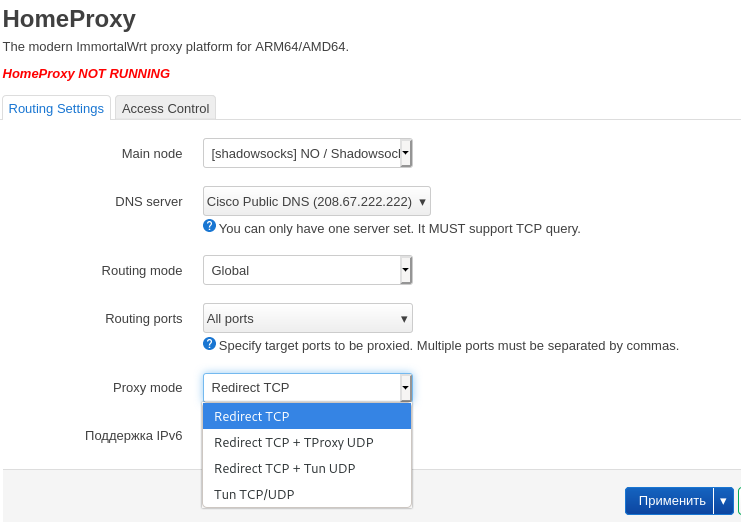Screen dimensions: 741x522
Task: Click the Routing mode Global field
Action: tap(302, 270)
